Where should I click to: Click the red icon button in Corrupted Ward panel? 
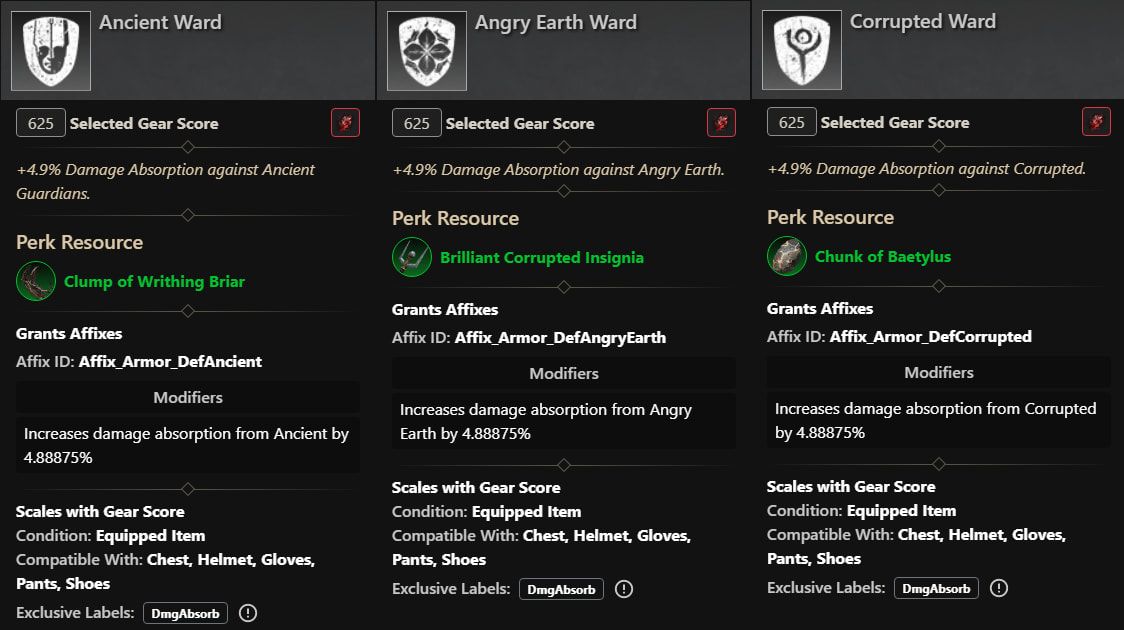click(1096, 122)
